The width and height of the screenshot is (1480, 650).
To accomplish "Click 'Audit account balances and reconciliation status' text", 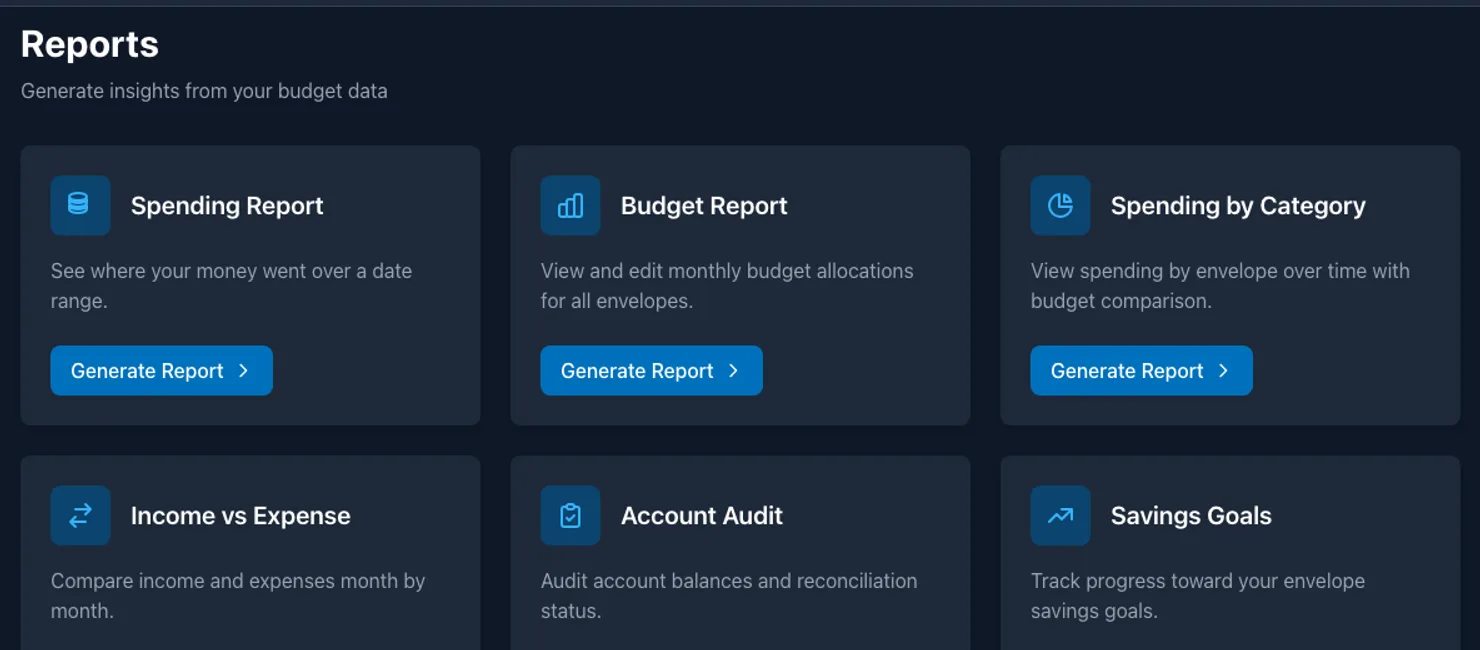I will pos(729,596).
